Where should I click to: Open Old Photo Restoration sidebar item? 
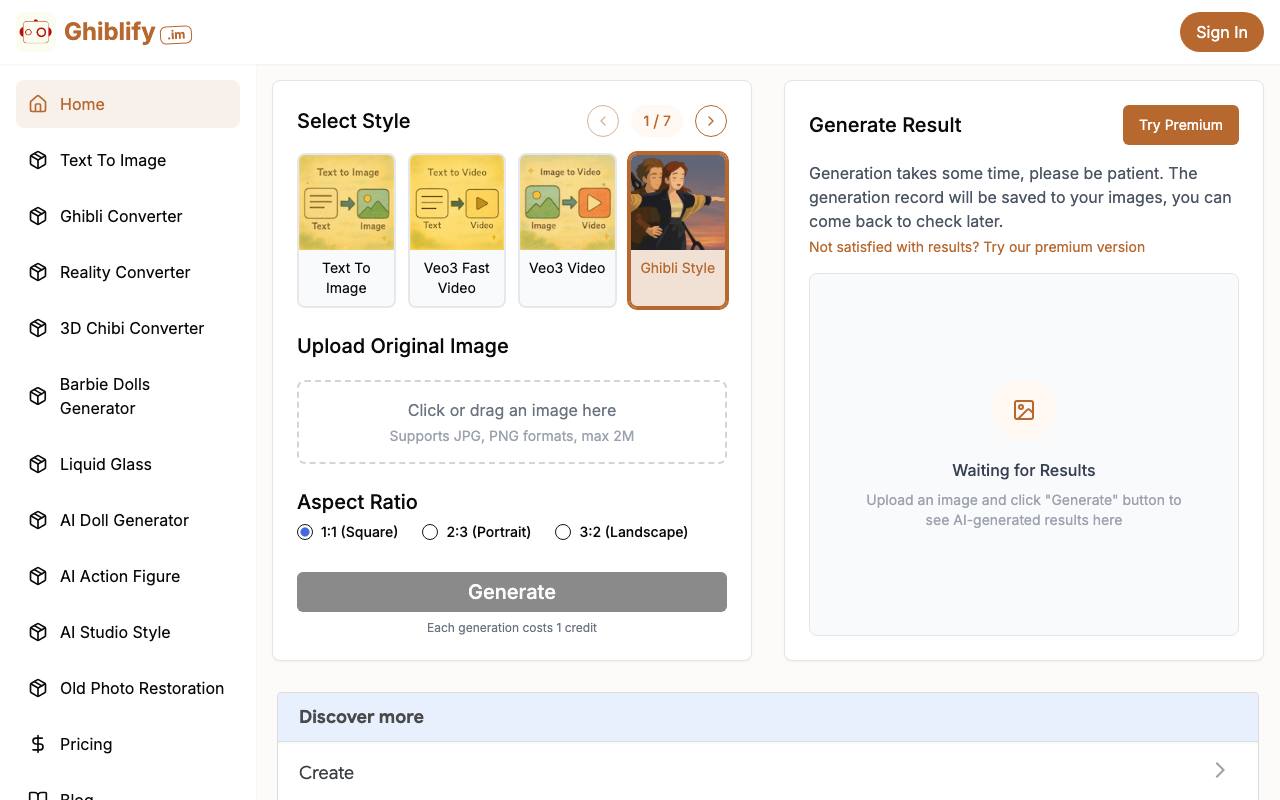point(128,688)
